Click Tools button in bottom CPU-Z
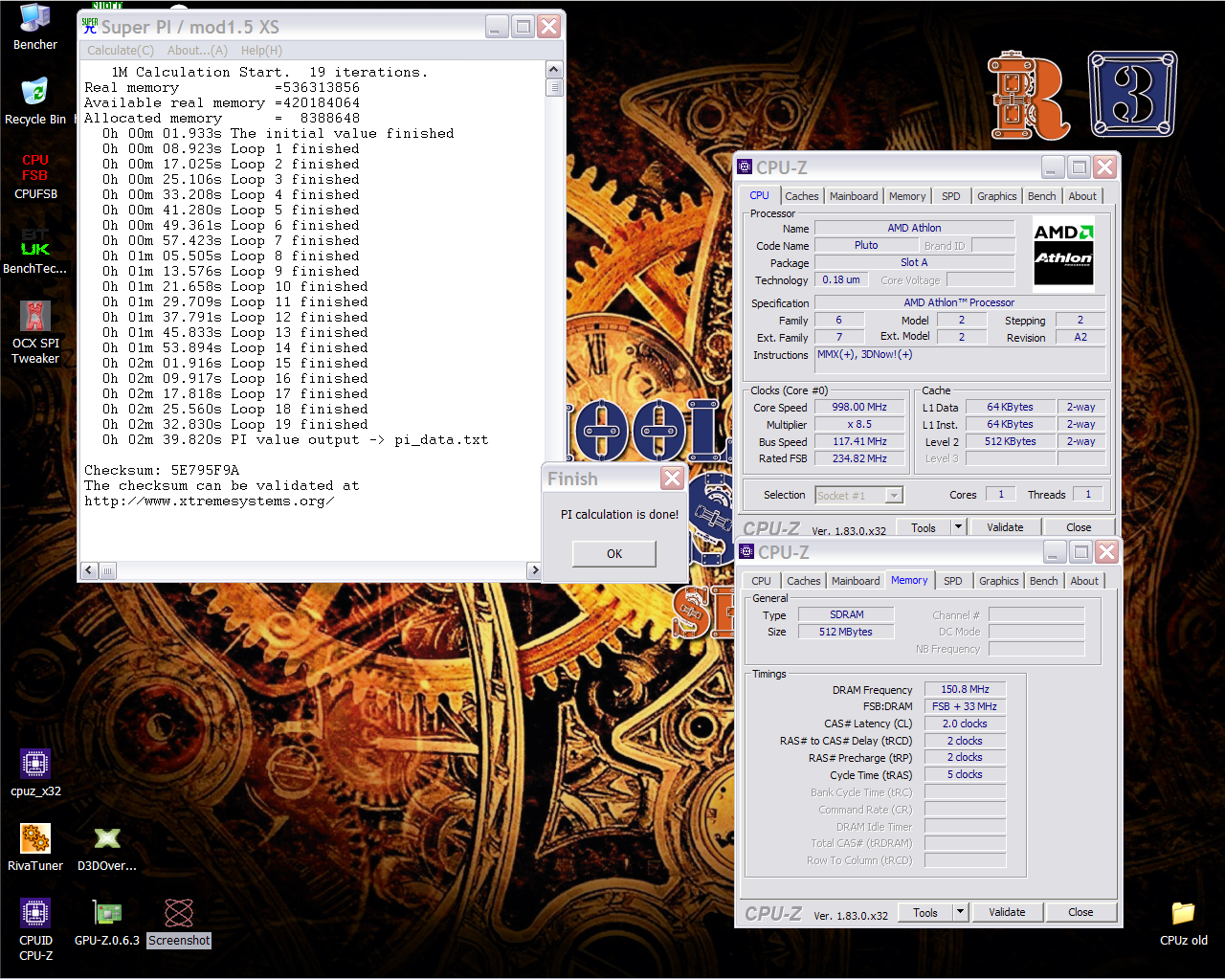The height and width of the screenshot is (980, 1225). (925, 912)
